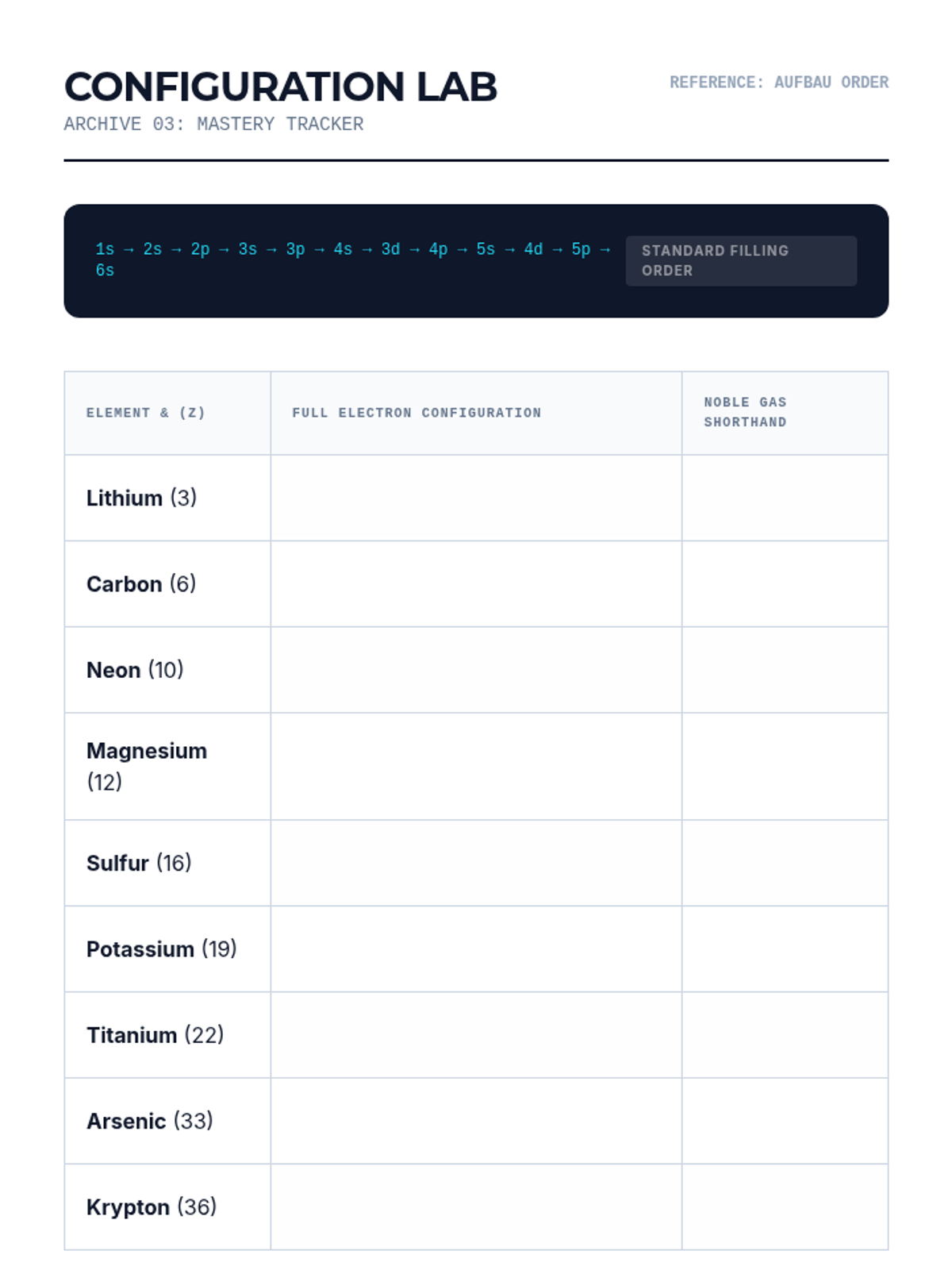Click the Configuration Lab title

pos(281,87)
